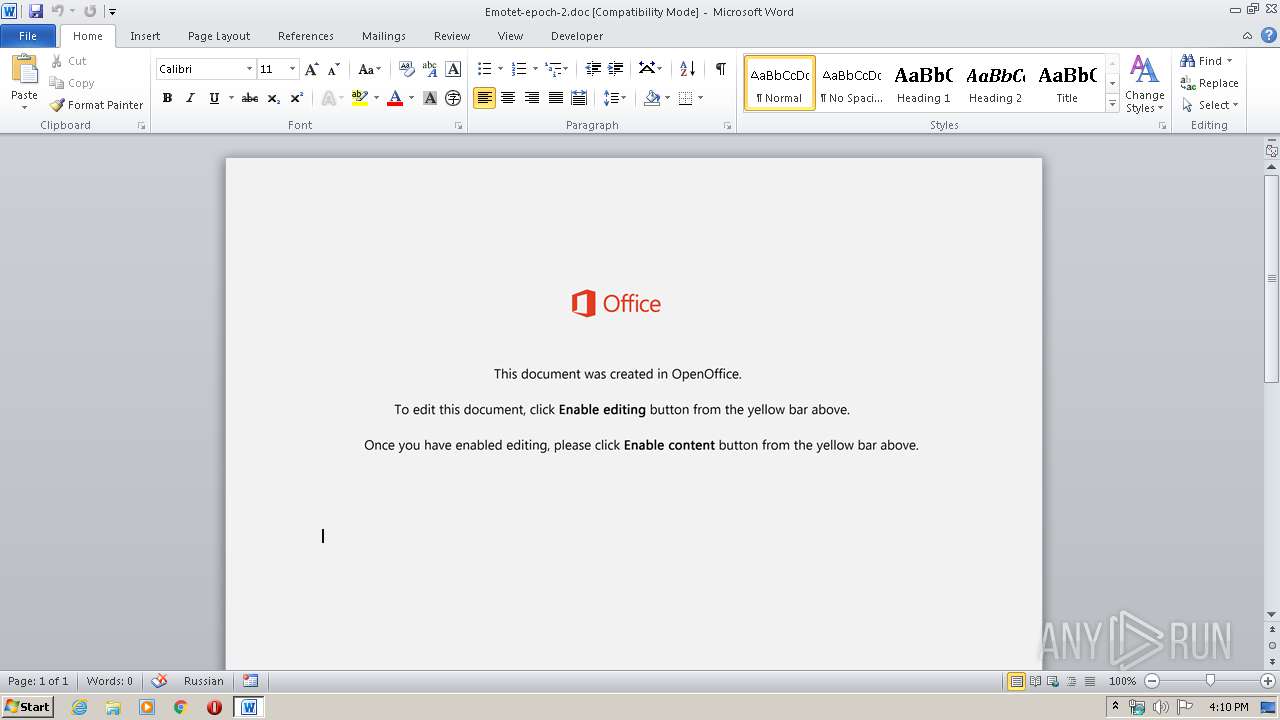Click the Russian language indicator

click(x=204, y=681)
